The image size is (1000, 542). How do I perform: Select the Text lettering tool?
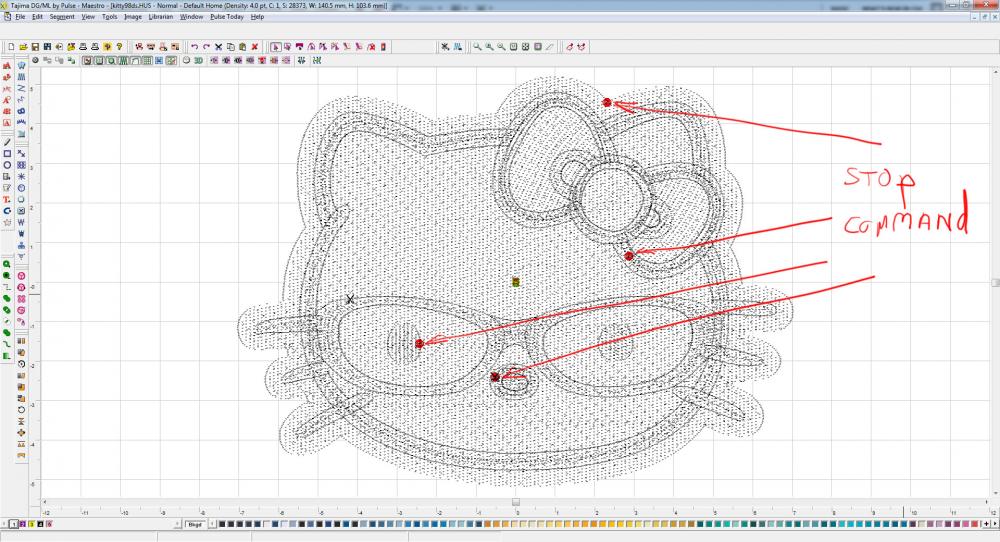pos(7,200)
